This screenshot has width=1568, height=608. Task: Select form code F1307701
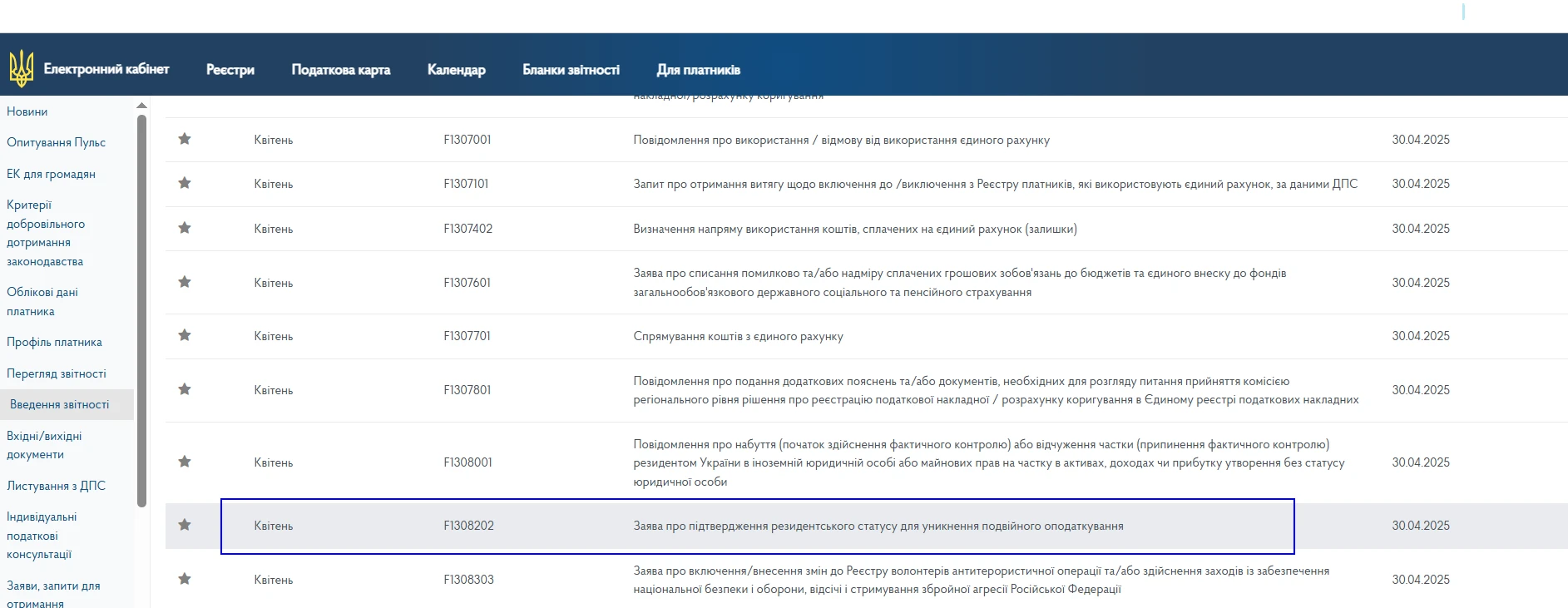(467, 336)
